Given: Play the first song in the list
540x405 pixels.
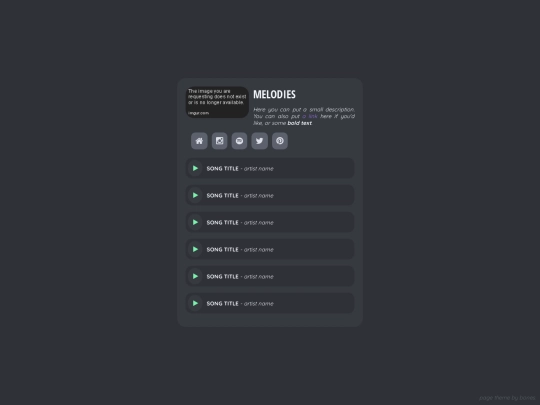Looking at the screenshot, I should pos(195,168).
